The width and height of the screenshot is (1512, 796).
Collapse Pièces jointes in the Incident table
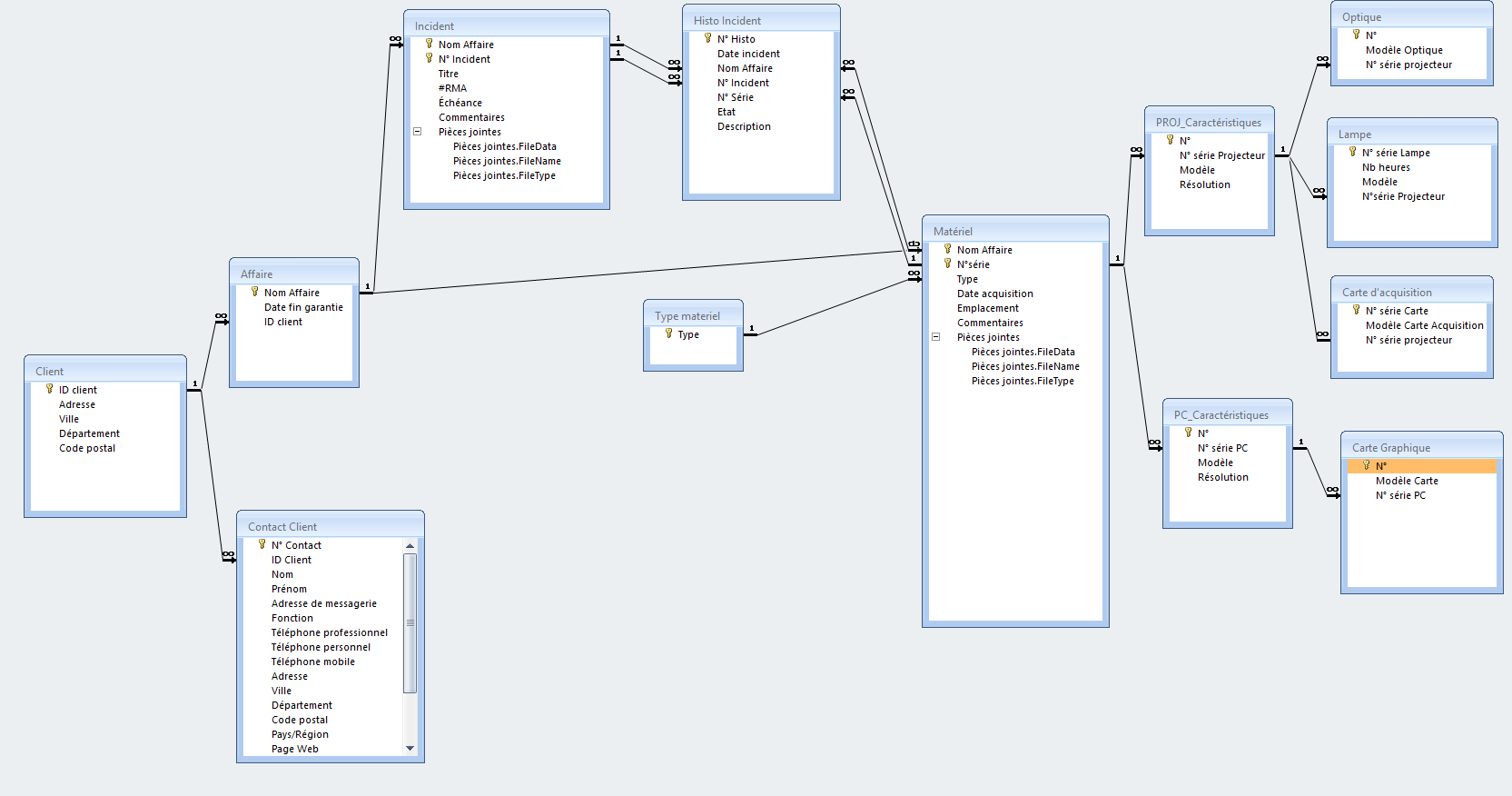click(x=418, y=132)
